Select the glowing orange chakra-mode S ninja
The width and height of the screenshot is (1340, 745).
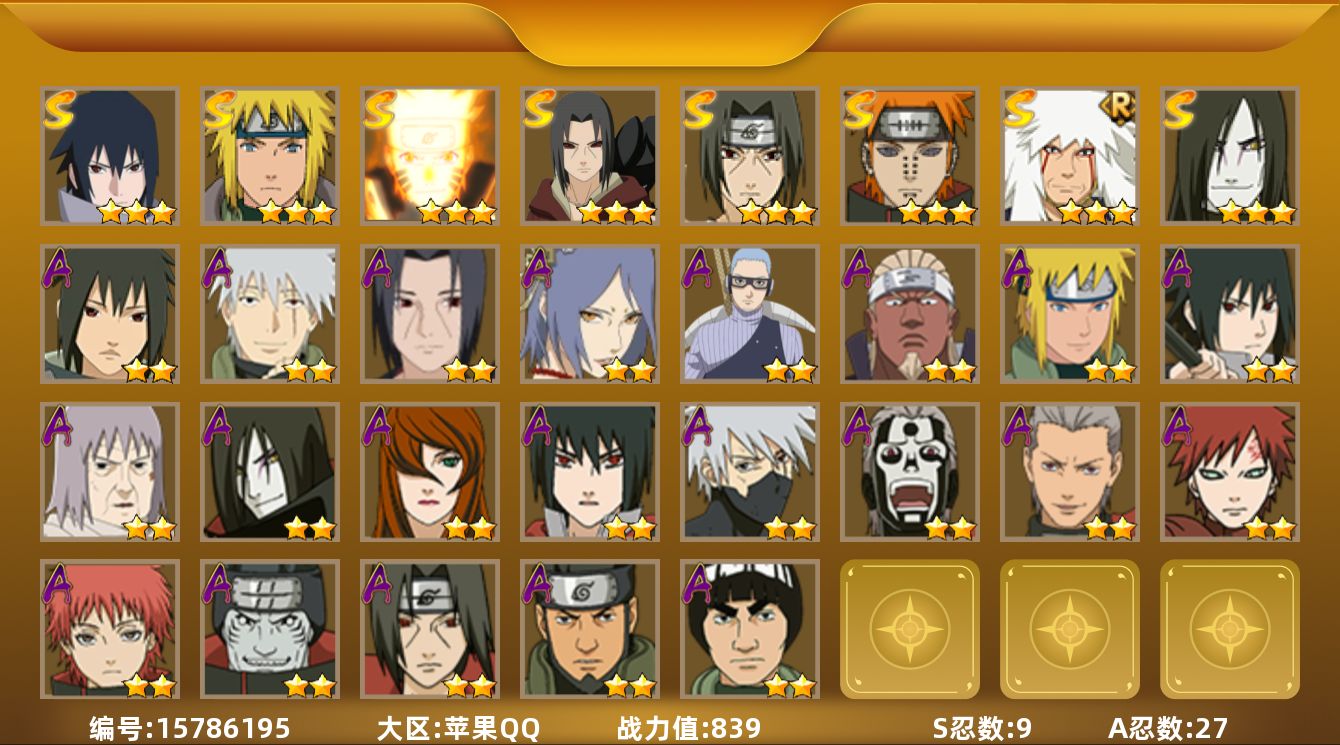430,156
